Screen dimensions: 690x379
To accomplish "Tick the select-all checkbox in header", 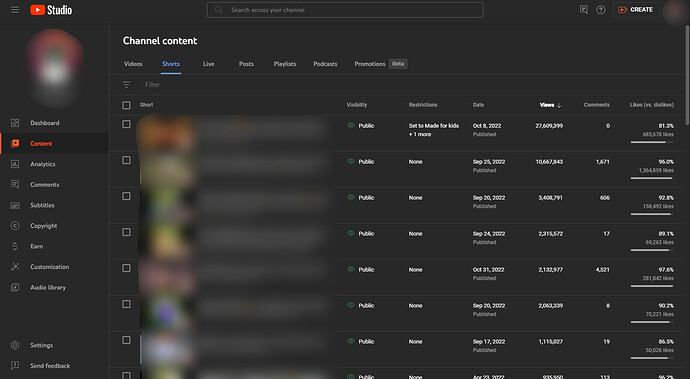I will 126,105.
